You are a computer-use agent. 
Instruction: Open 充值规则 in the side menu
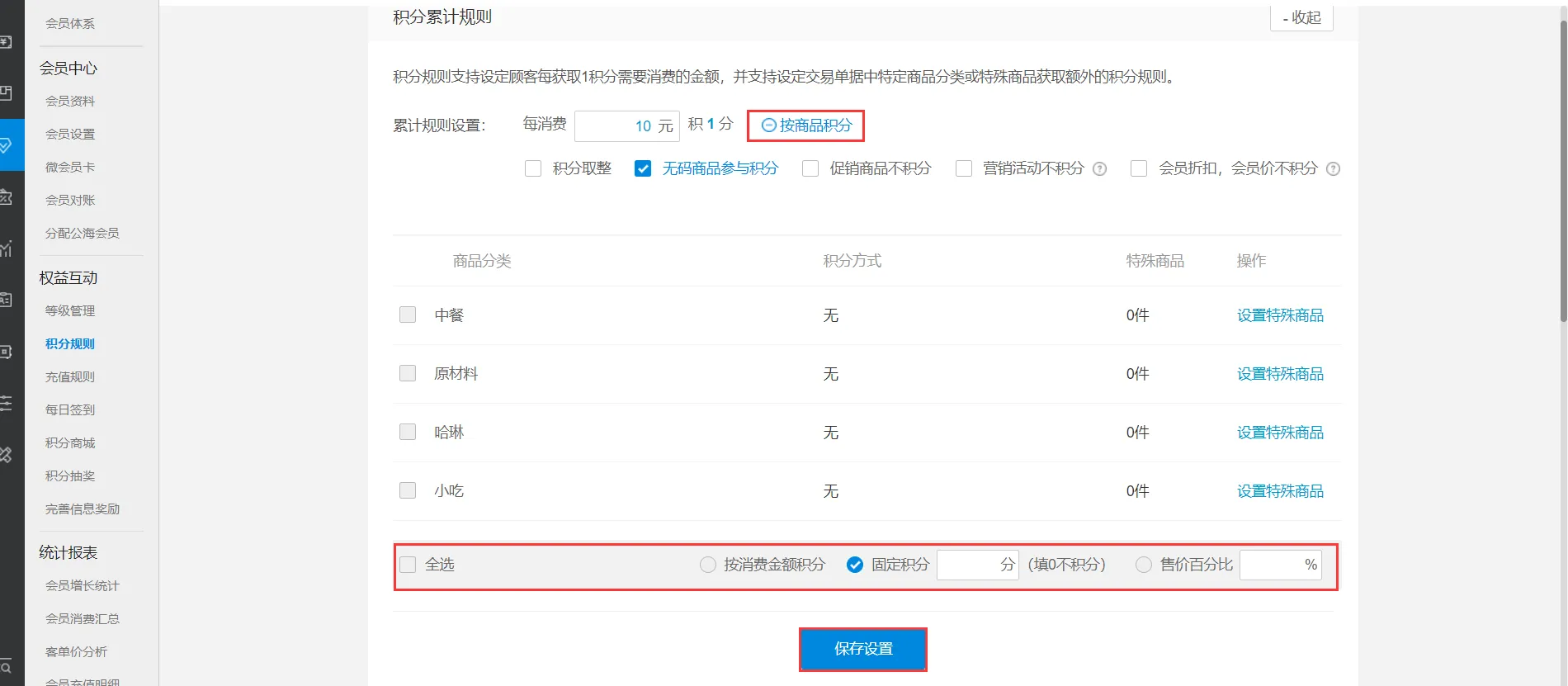[x=70, y=376]
